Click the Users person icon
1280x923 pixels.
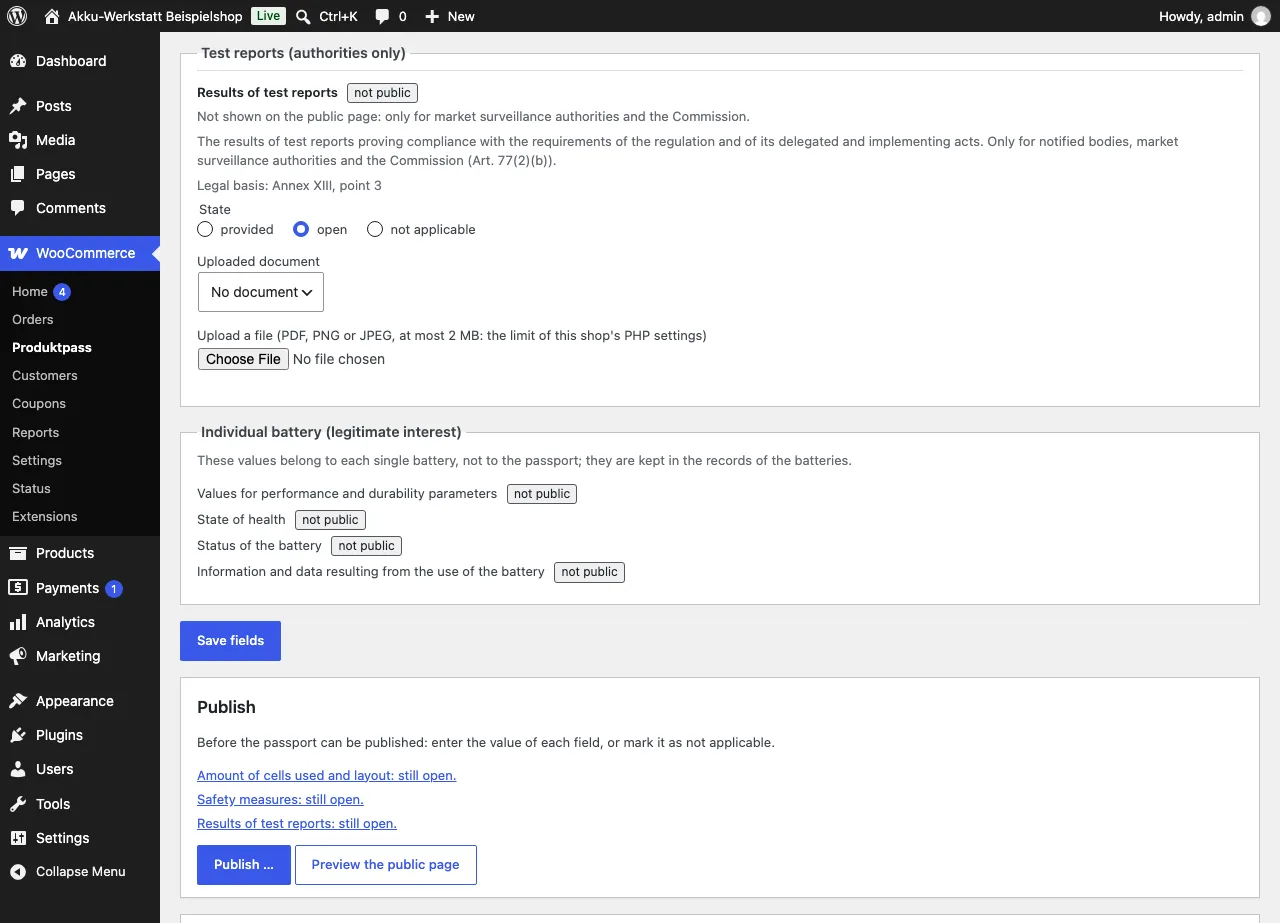pos(18,769)
